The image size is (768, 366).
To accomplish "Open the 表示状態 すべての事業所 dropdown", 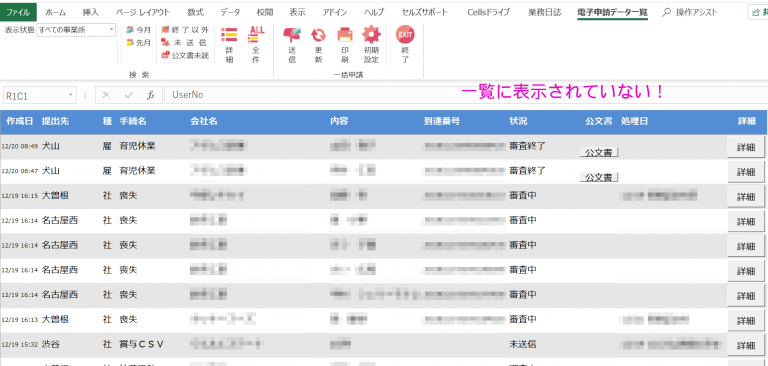I will [76, 30].
